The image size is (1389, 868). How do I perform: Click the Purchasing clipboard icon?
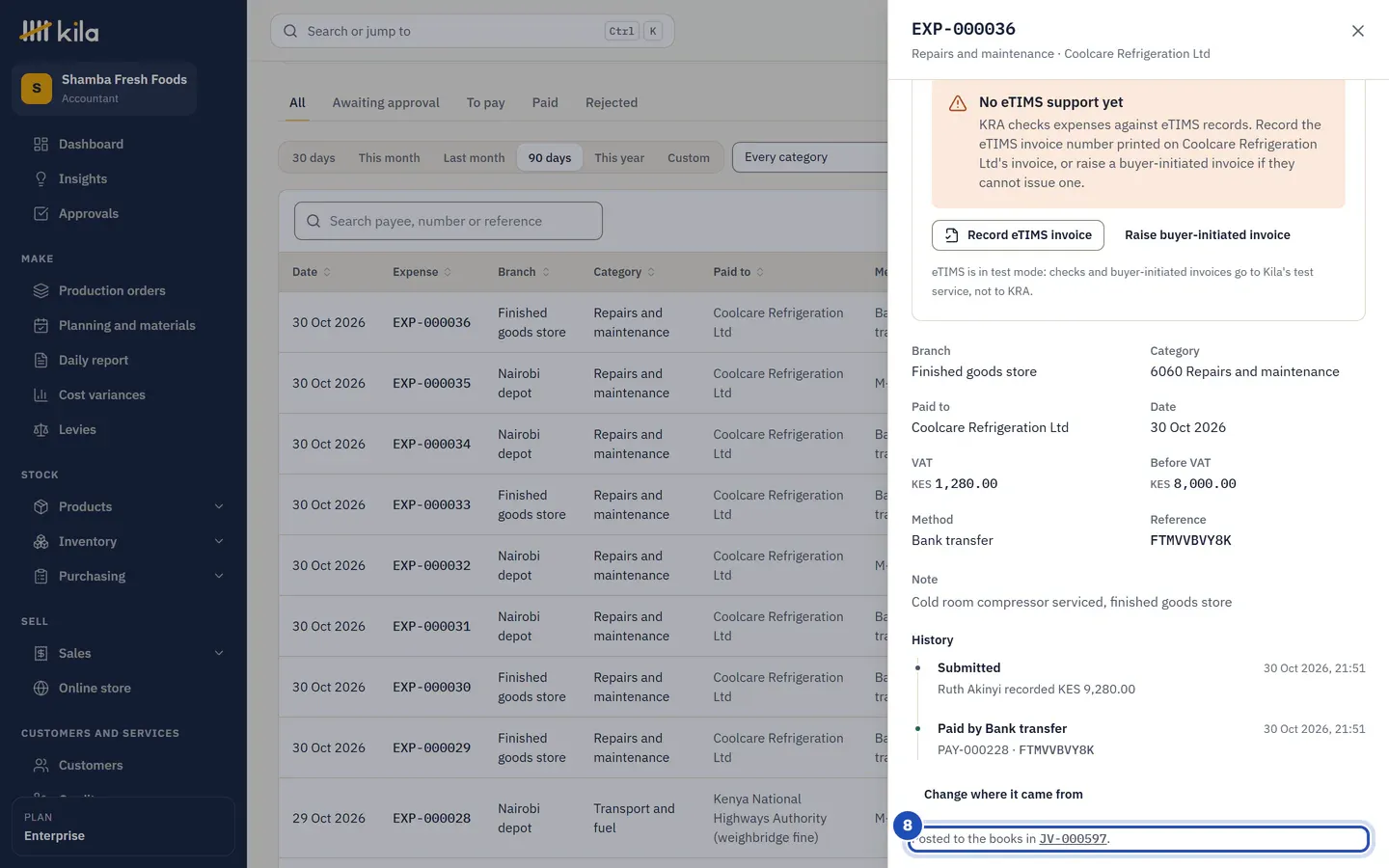pyautogui.click(x=41, y=577)
